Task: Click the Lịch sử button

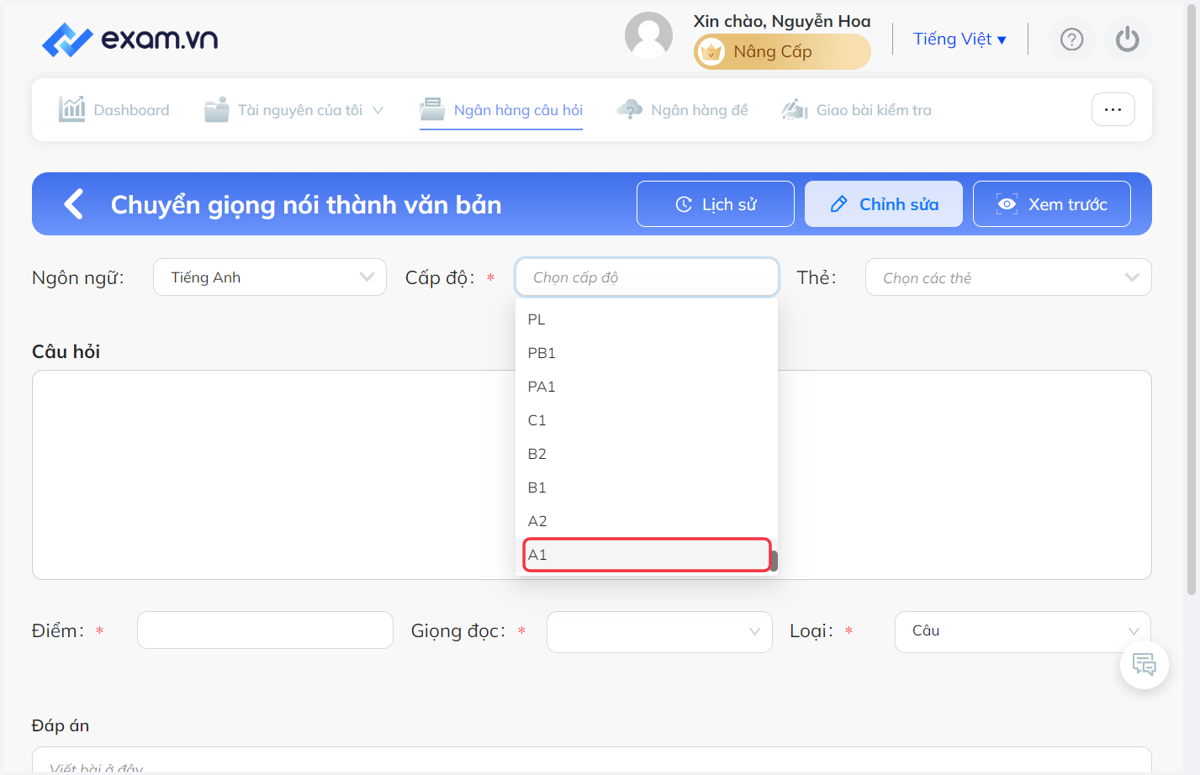Action: tap(716, 204)
